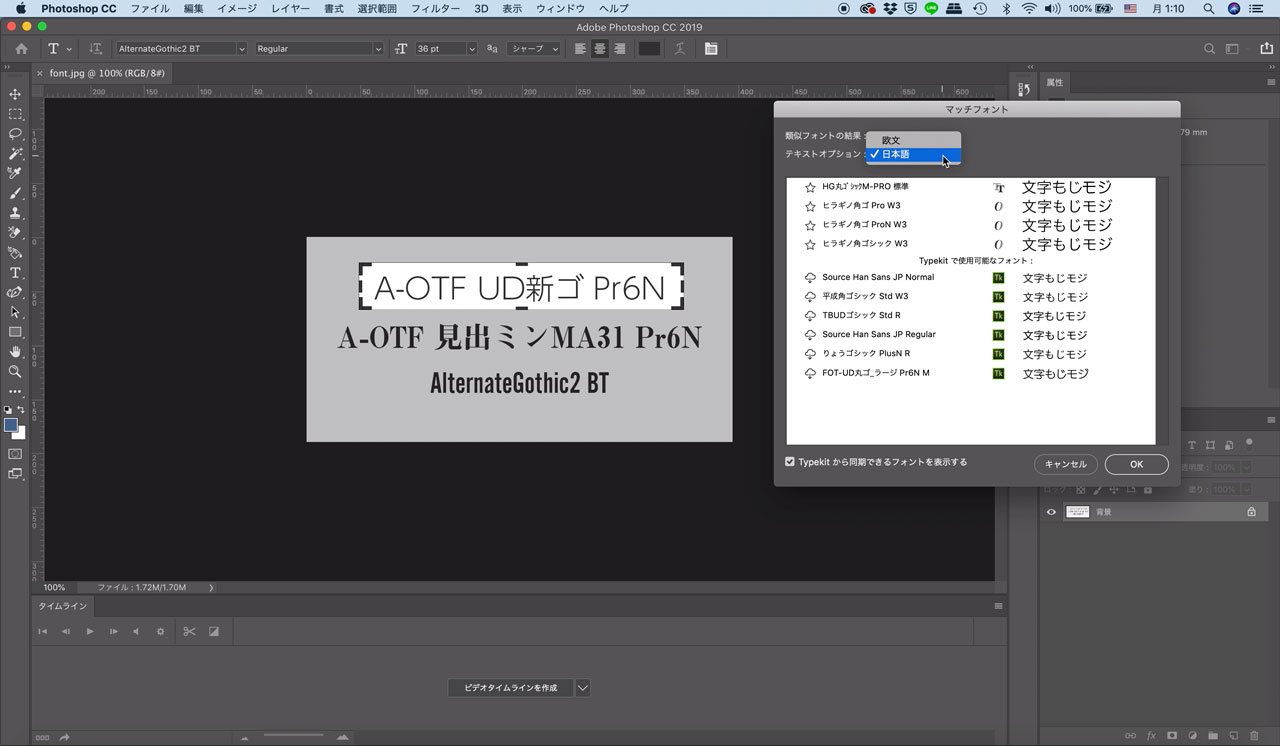This screenshot has width=1280, height=746.
Task: Select the Magic Wand tool
Action: click(x=15, y=153)
